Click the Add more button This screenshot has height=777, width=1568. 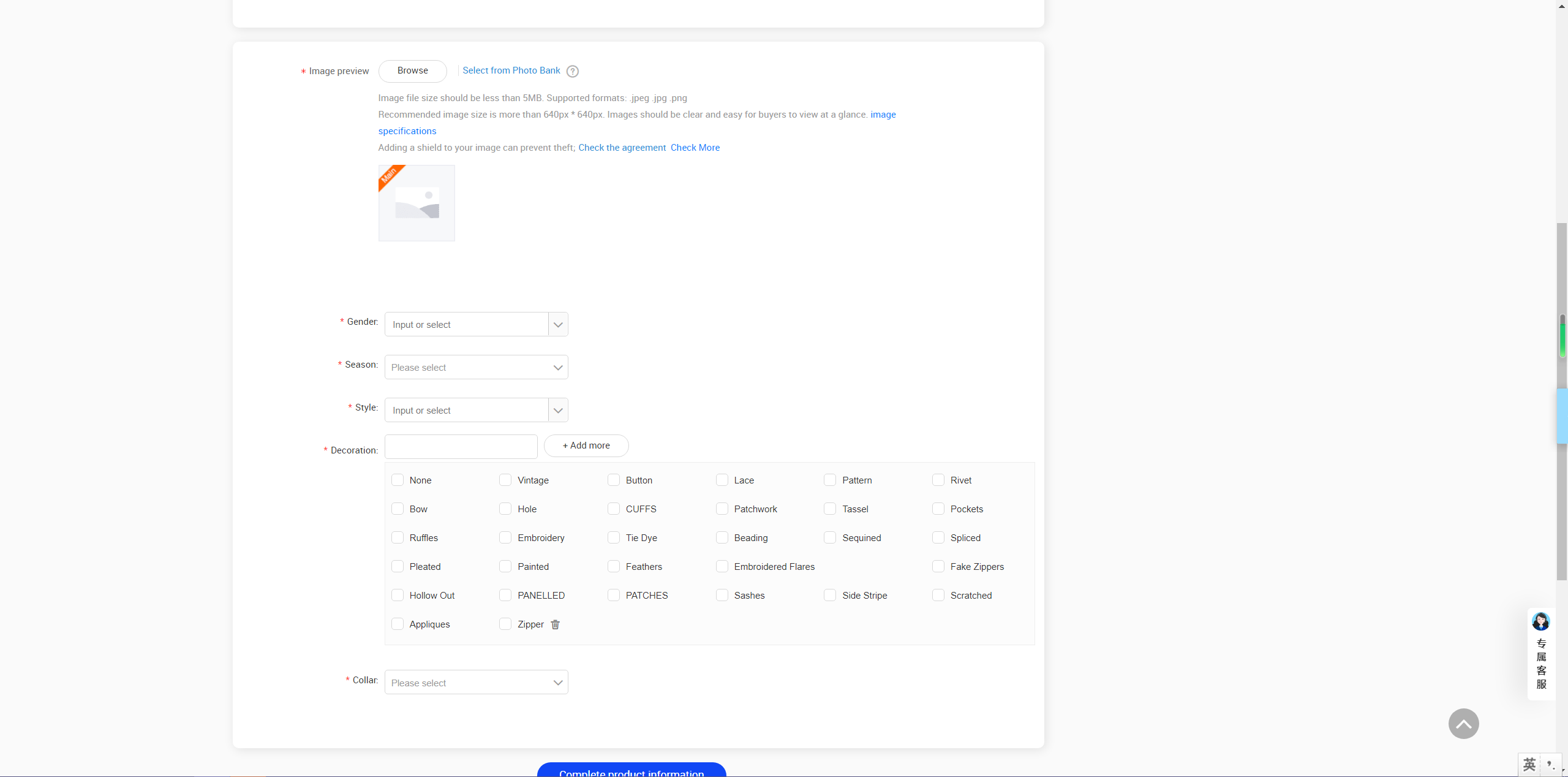coord(586,445)
